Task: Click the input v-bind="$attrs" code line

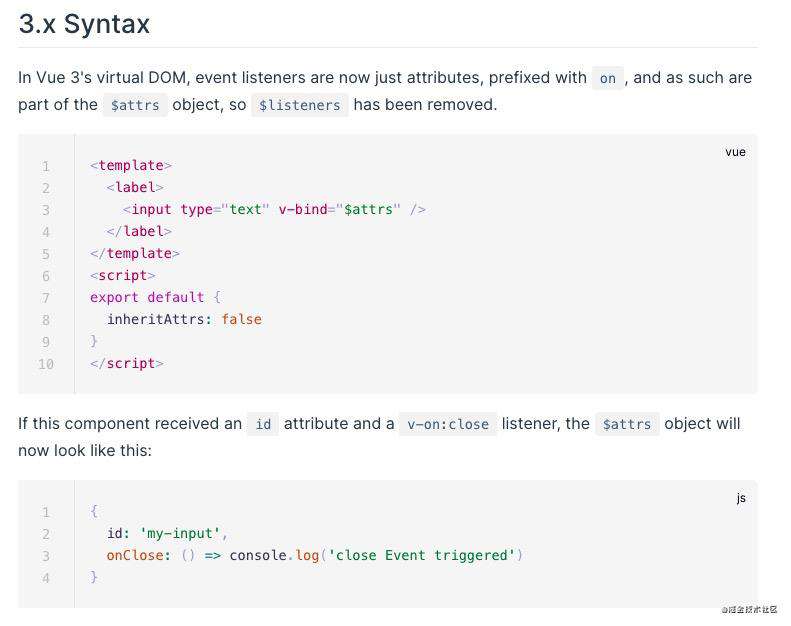Action: 274,210
